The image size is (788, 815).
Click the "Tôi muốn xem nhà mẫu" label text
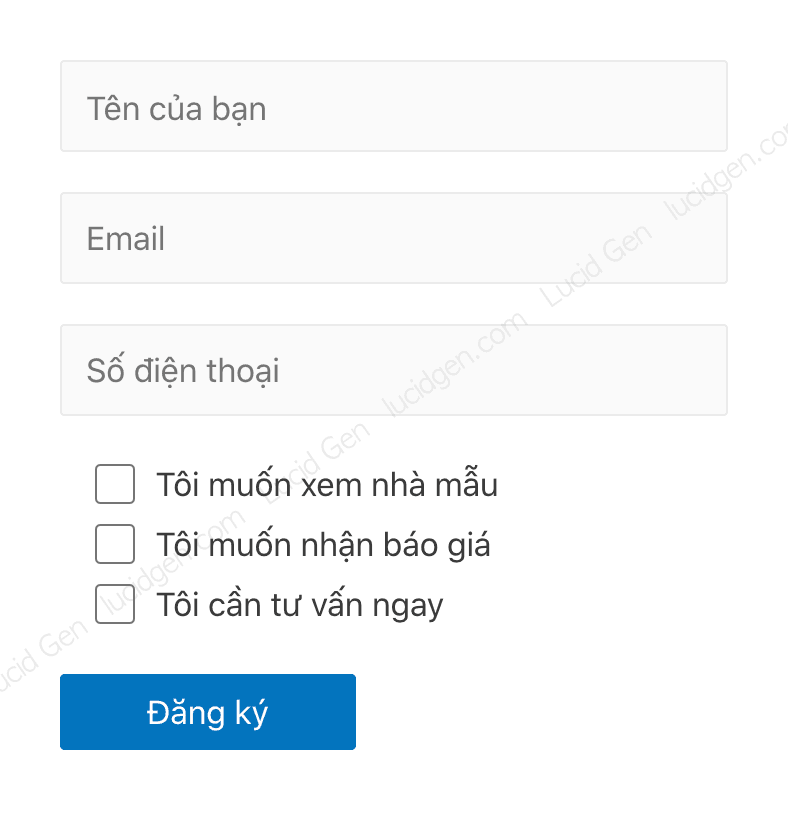pos(326,485)
